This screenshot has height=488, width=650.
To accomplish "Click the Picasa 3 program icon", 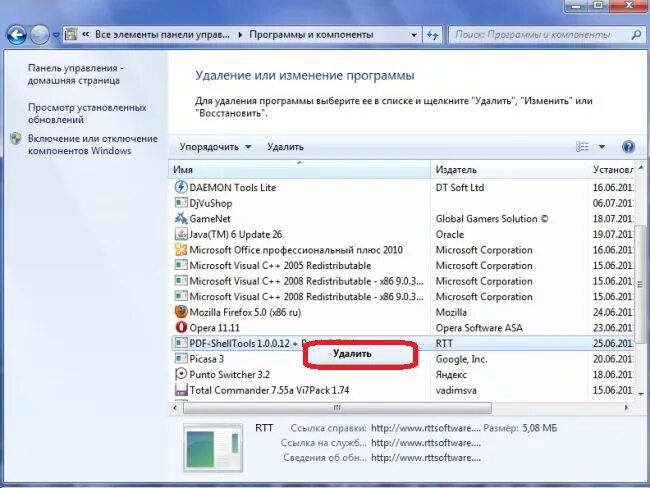I will (x=181, y=358).
